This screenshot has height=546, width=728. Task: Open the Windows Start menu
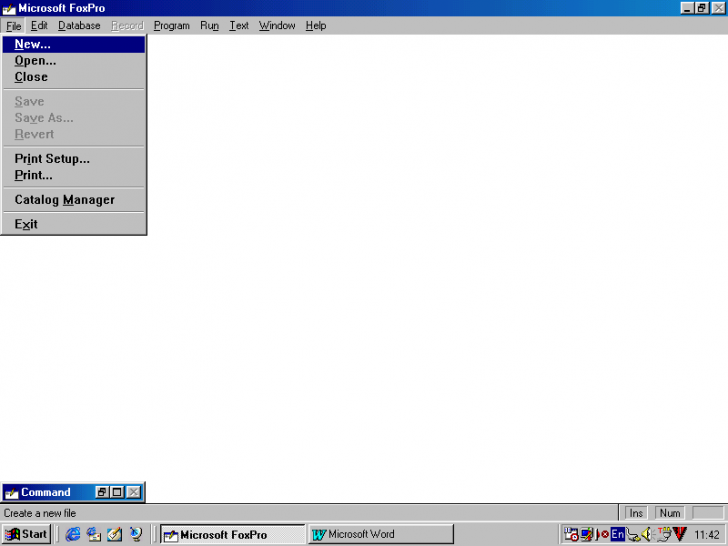(27, 535)
